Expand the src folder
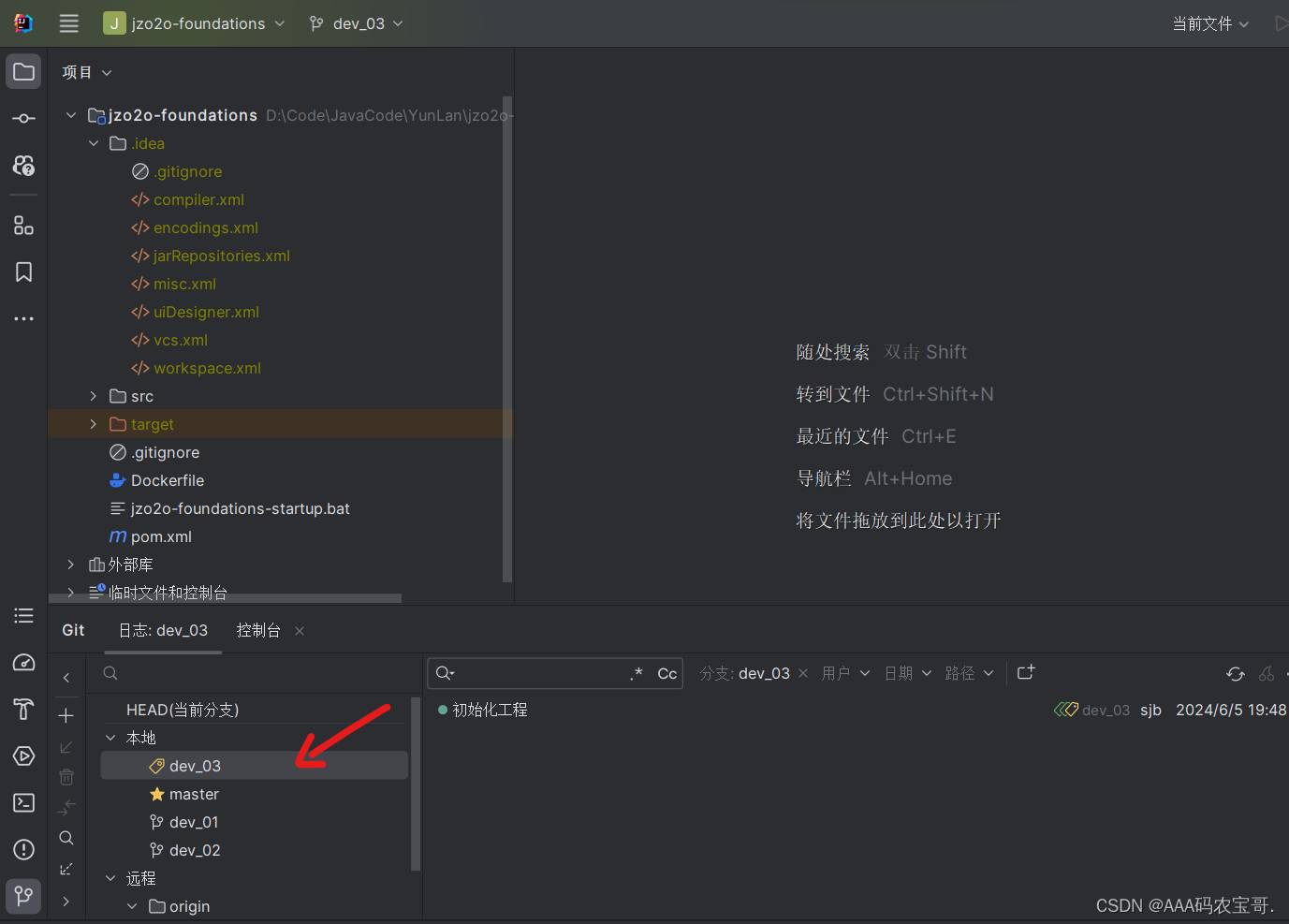 click(x=94, y=396)
